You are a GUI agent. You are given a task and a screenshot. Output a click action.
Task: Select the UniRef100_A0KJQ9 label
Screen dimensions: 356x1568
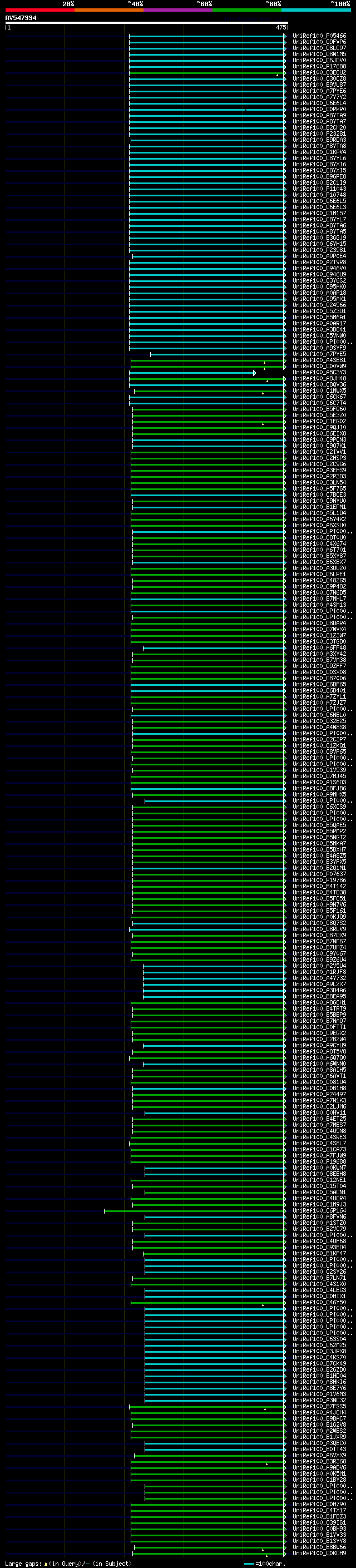point(319,917)
